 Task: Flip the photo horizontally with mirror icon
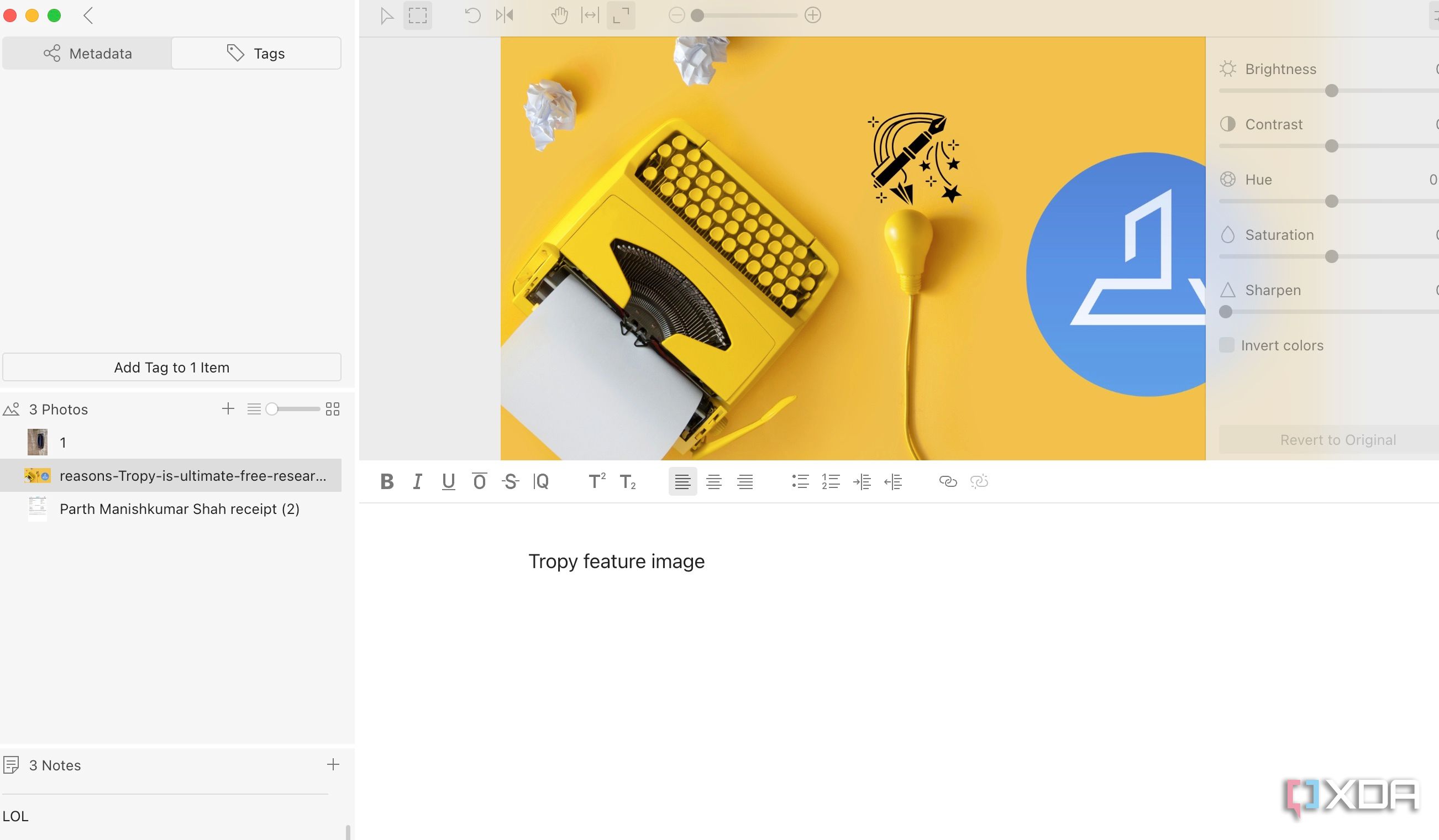tap(504, 15)
